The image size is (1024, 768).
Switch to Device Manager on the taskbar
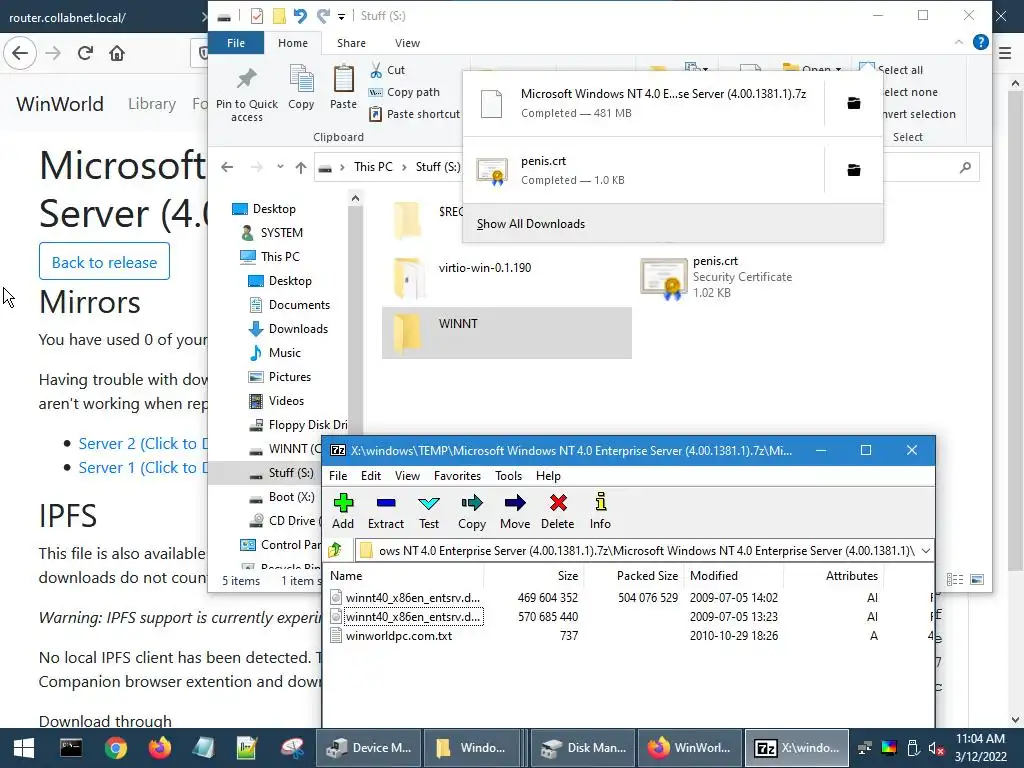coord(368,748)
